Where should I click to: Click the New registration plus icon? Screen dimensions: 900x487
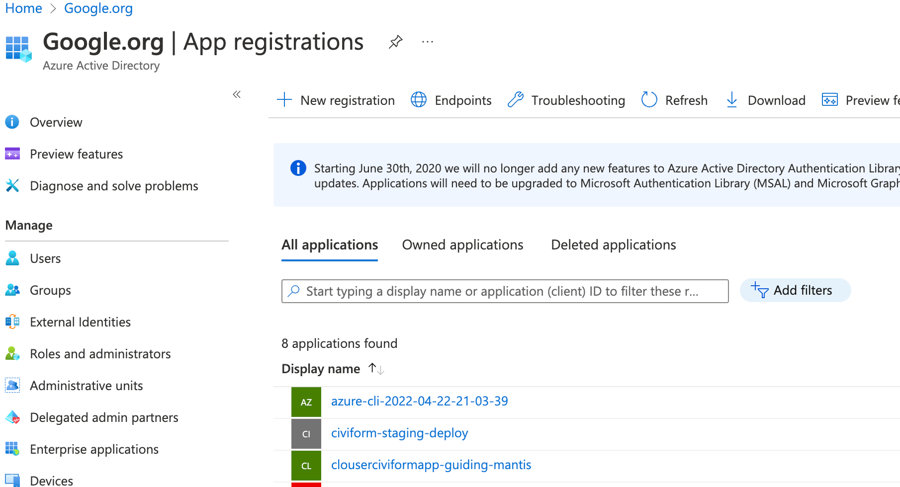coord(285,100)
